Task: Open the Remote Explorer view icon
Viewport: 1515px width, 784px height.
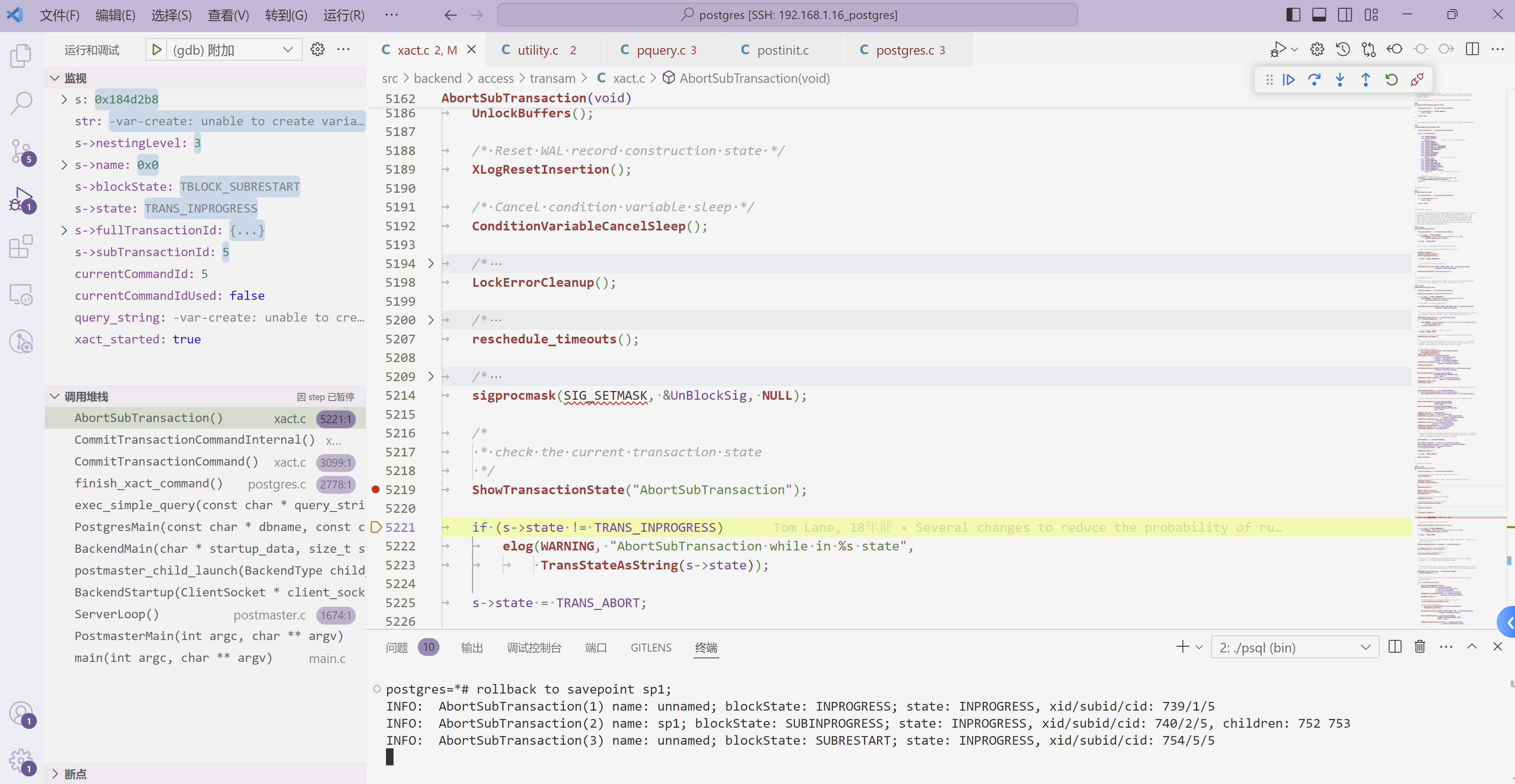Action: point(21,294)
